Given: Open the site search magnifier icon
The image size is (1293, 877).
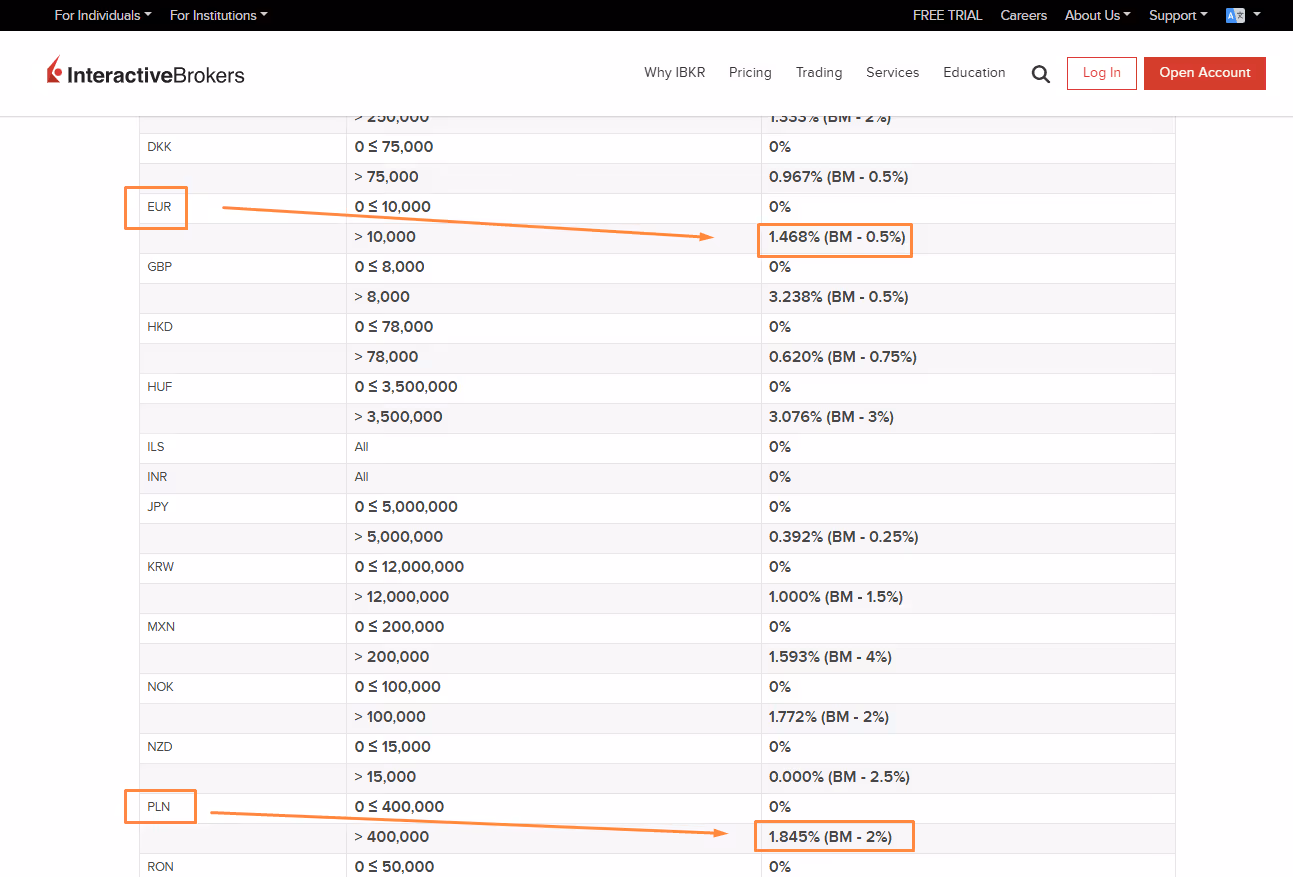Looking at the screenshot, I should click(1041, 74).
